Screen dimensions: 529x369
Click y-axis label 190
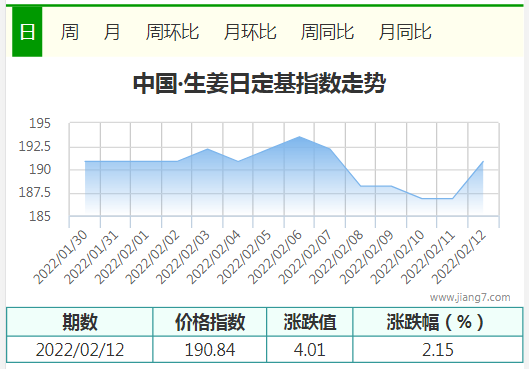(x=40, y=169)
